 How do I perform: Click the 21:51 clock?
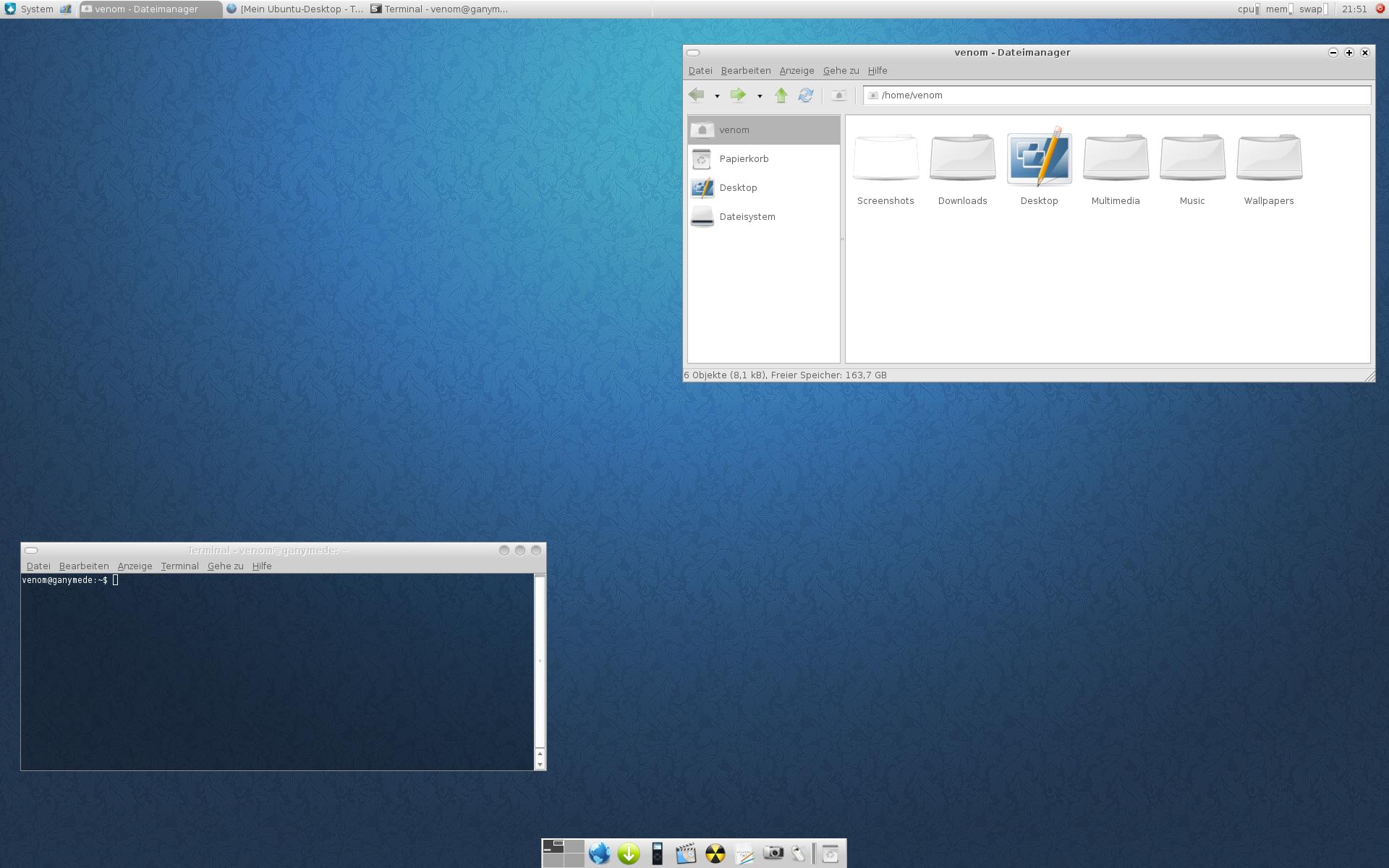pos(1354,9)
